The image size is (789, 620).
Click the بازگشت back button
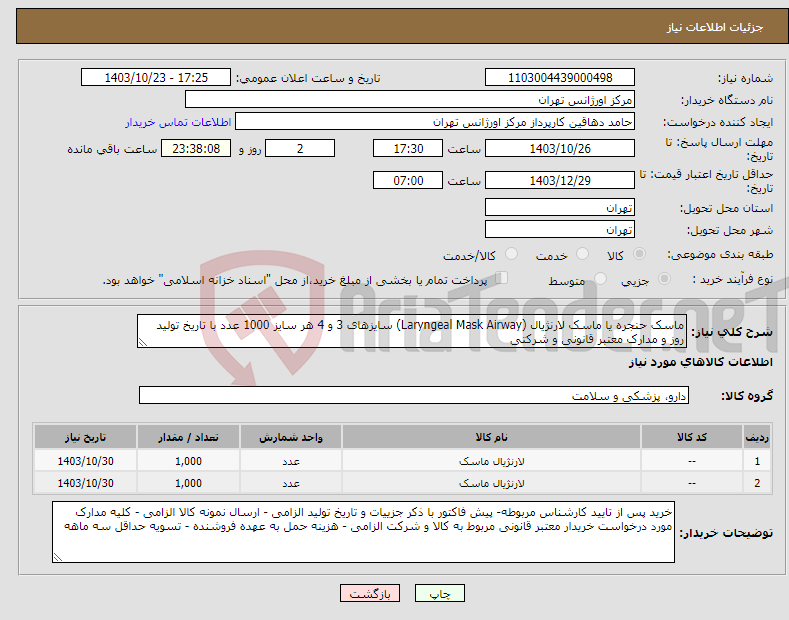click(370, 593)
